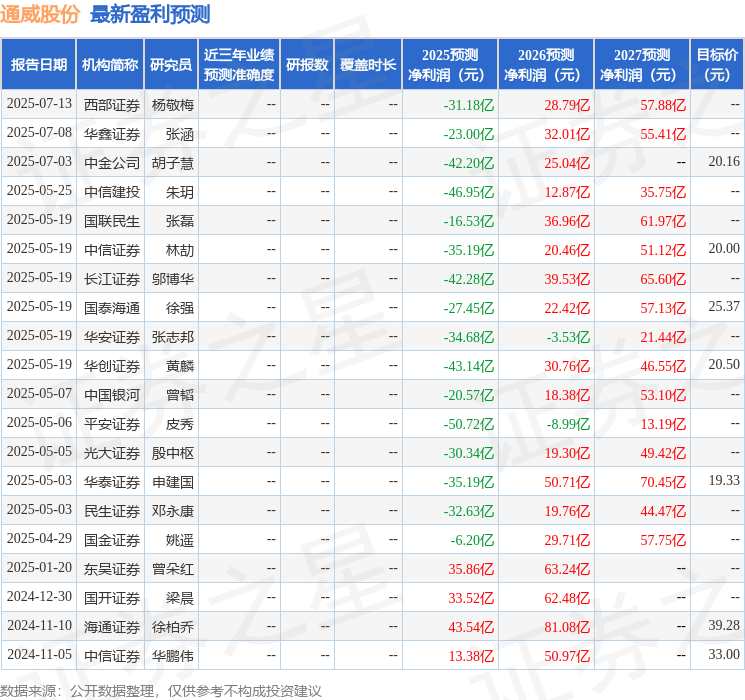
Task: Click the 海通证券 institution cell
Action: pyautogui.click(x=112, y=627)
